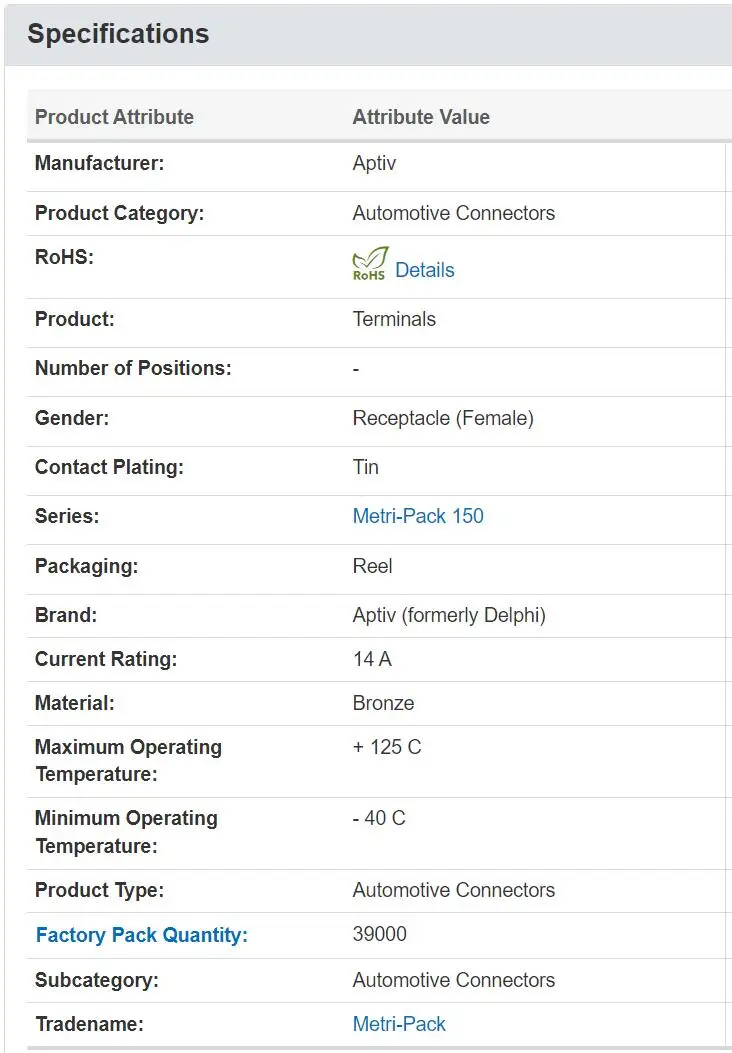The height and width of the screenshot is (1053, 732).
Task: Click the Factory Pack Quantity link
Action: pos(141,936)
